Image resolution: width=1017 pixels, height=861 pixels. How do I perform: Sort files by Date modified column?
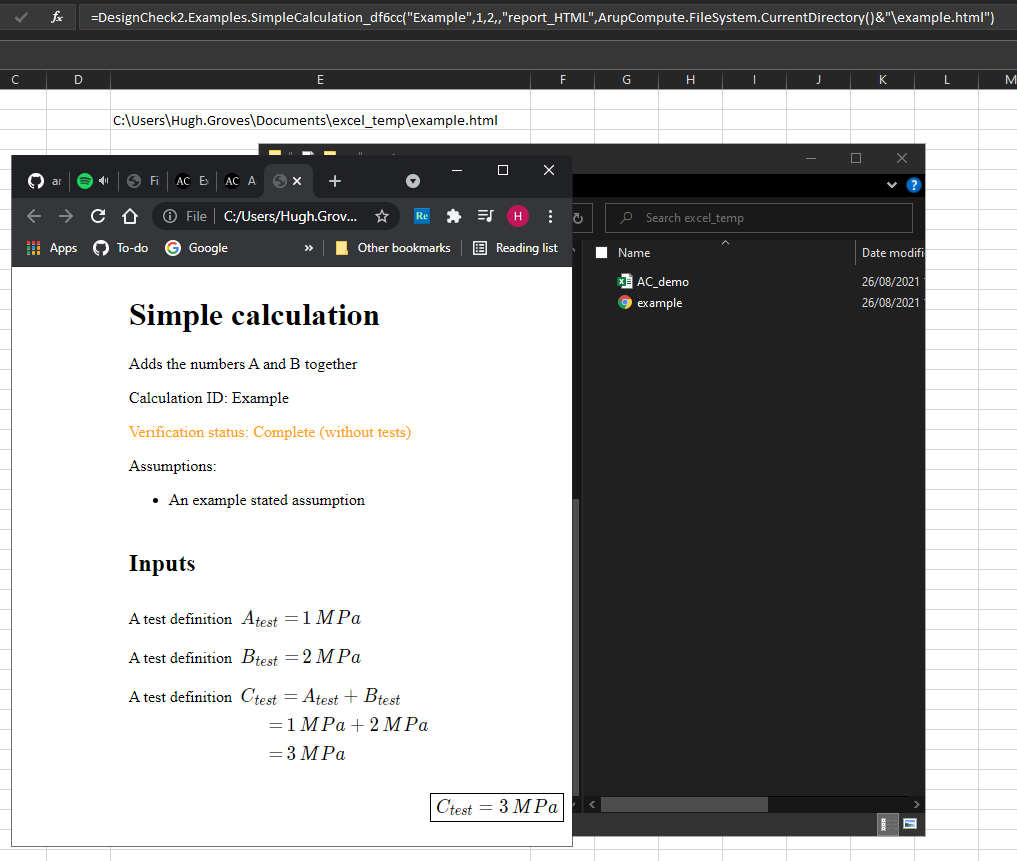(x=892, y=252)
